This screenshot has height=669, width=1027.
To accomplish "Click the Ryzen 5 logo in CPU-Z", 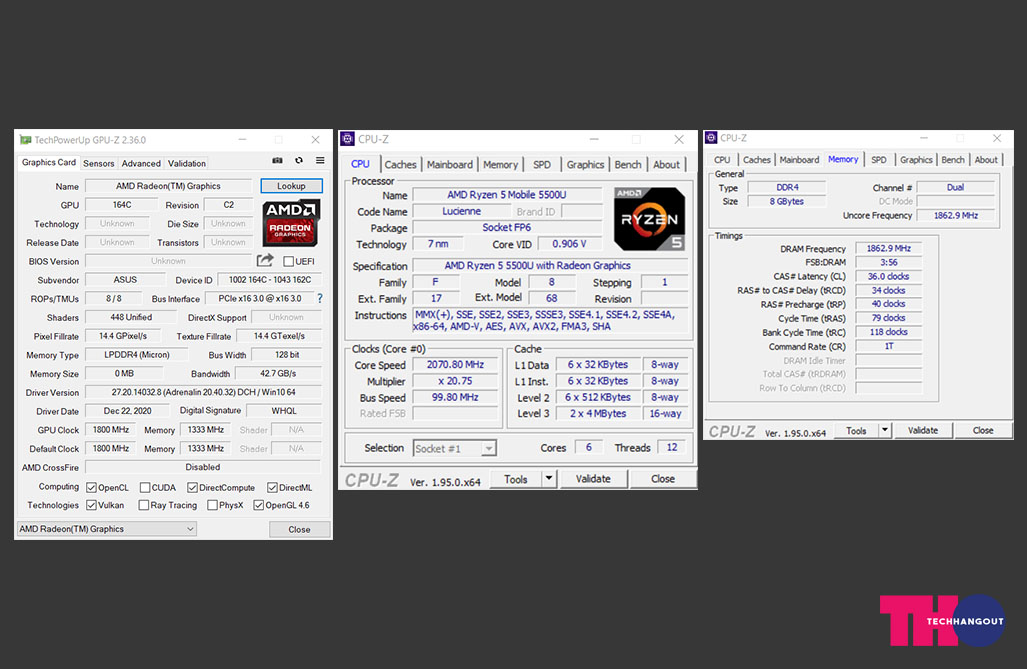I will coord(649,219).
